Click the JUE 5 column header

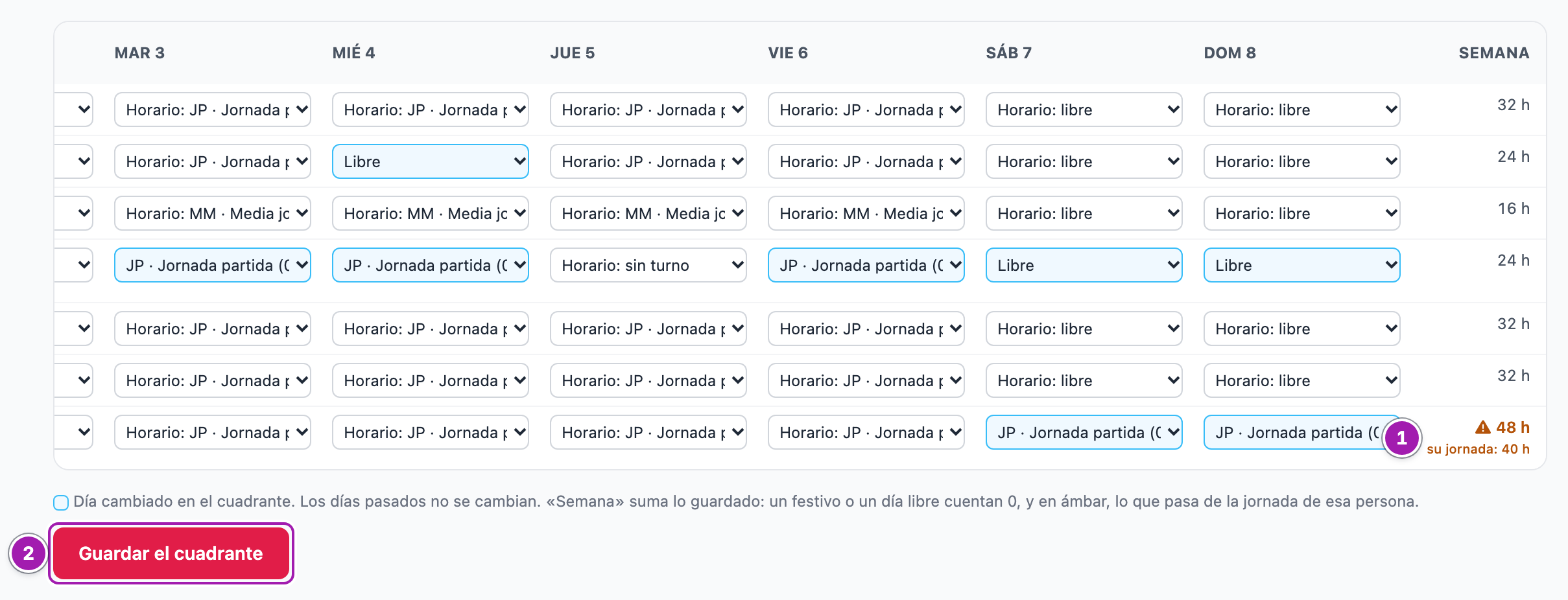[x=573, y=53]
